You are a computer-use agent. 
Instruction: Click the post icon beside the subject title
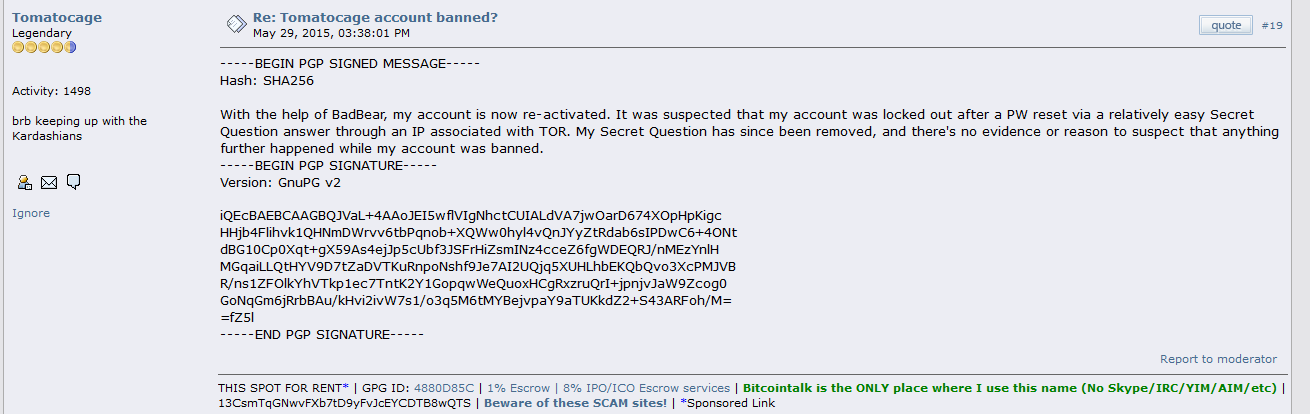point(235,24)
